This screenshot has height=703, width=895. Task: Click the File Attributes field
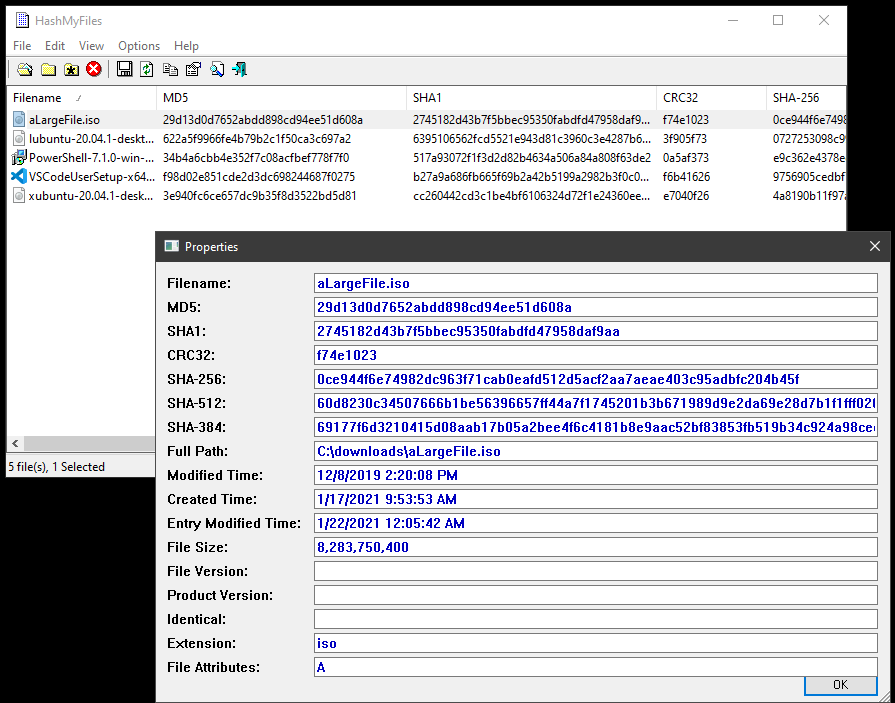click(x=595, y=666)
